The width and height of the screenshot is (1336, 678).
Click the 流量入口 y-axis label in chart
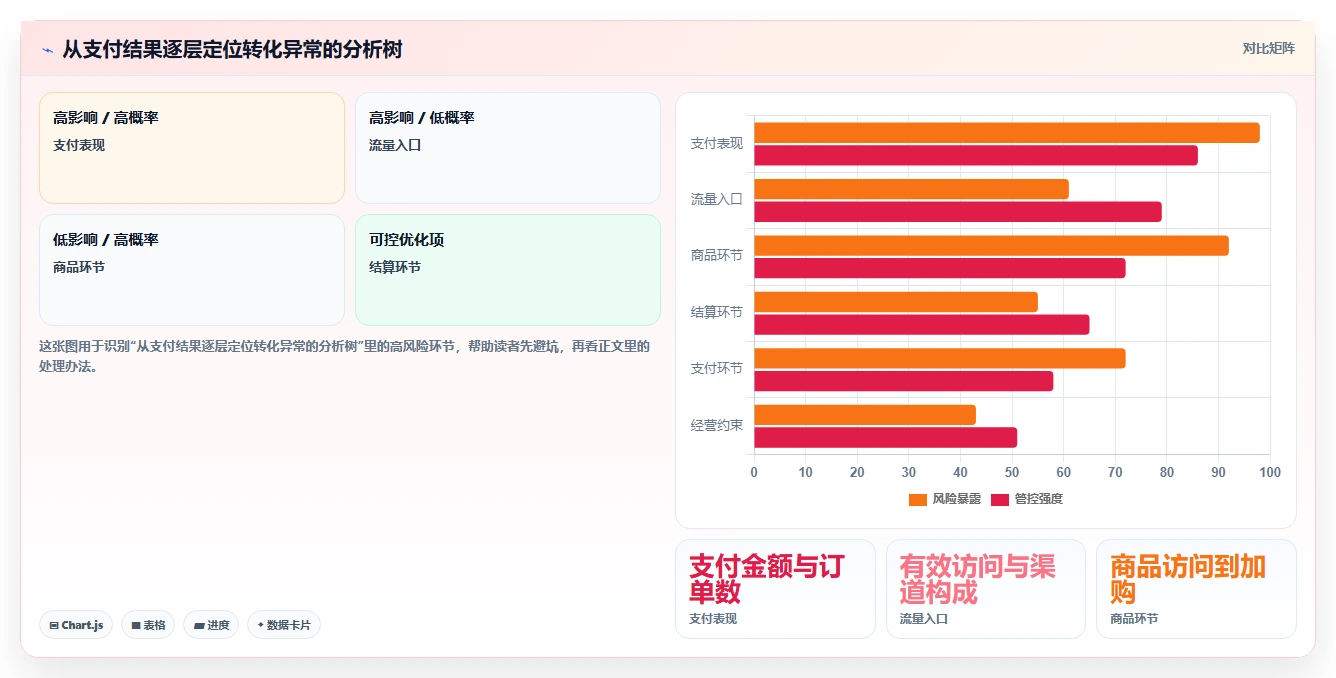click(717, 200)
